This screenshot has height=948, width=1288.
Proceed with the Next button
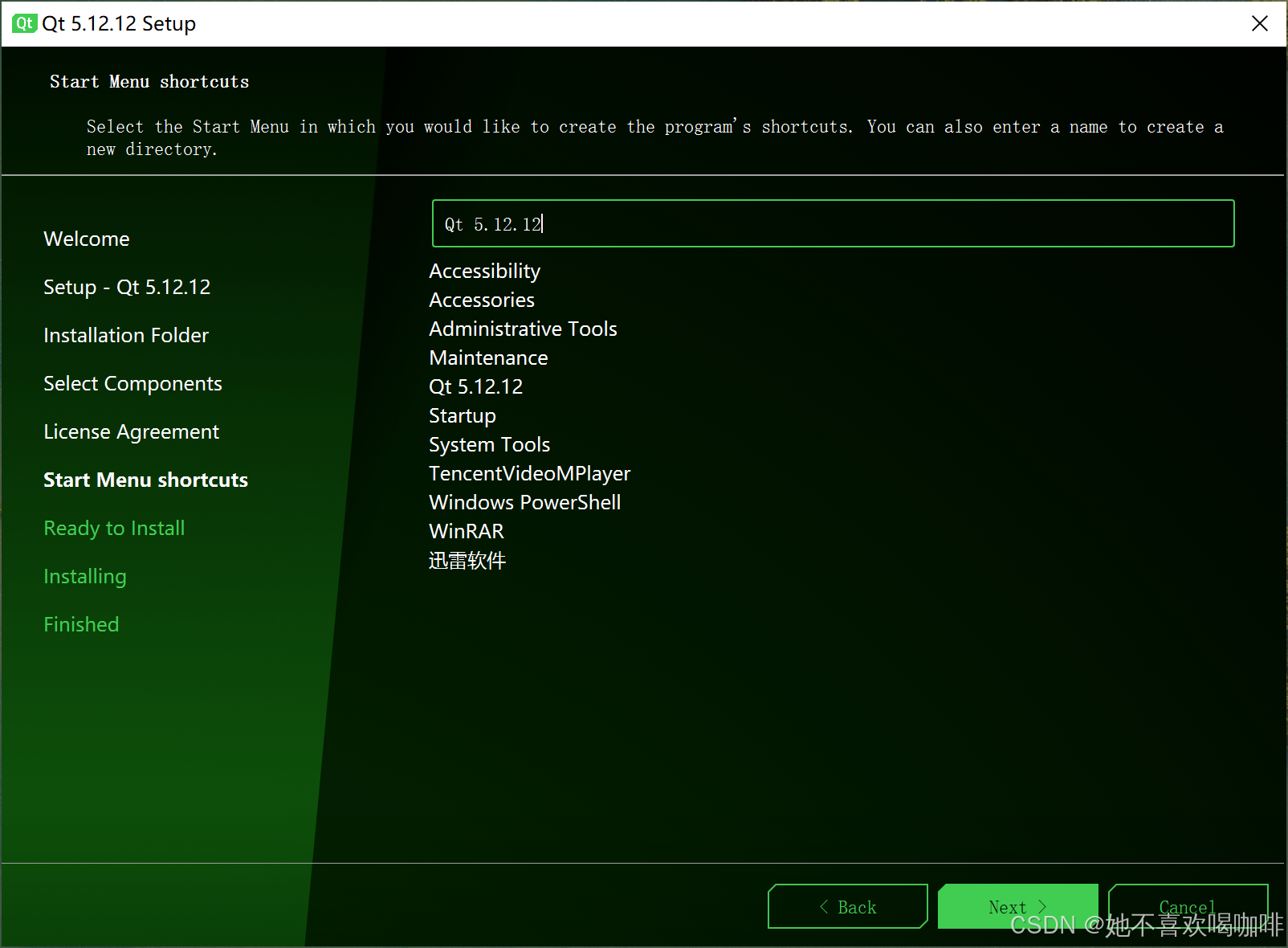1017,906
